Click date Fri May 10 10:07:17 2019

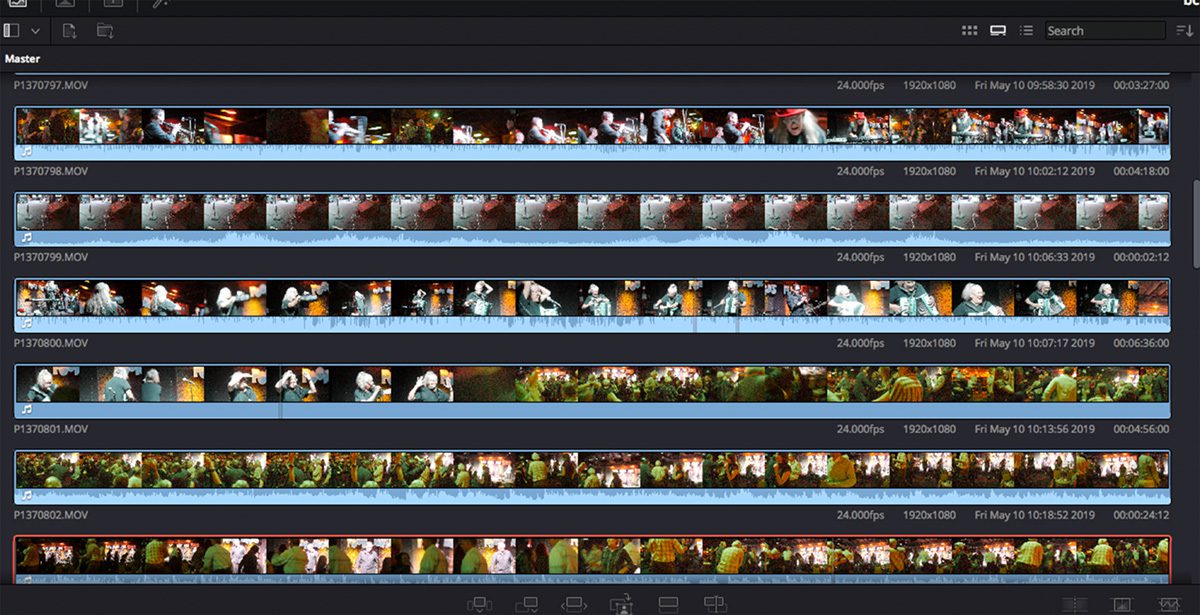click(1035, 344)
